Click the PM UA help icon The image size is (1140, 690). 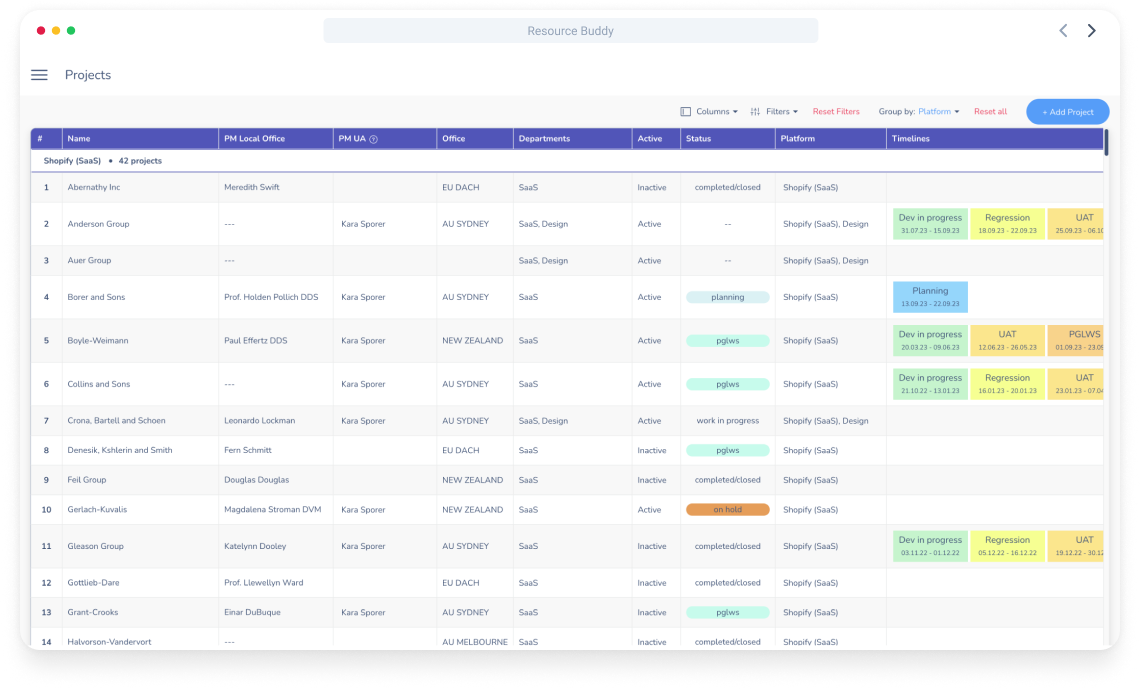pos(374,139)
